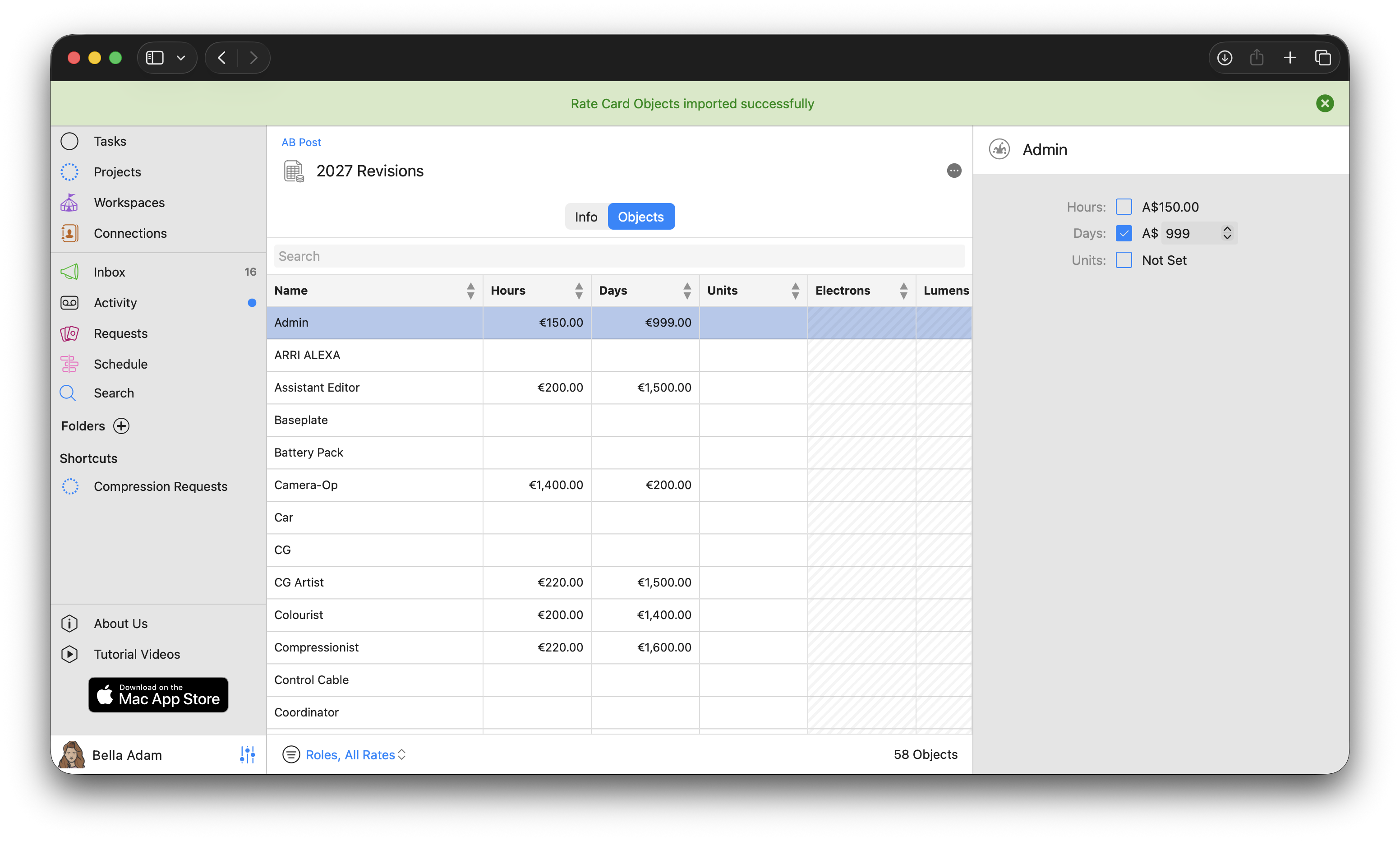Screen dimensions: 1400x841
Task: Open a new tab with plus icon
Action: tap(1289, 58)
